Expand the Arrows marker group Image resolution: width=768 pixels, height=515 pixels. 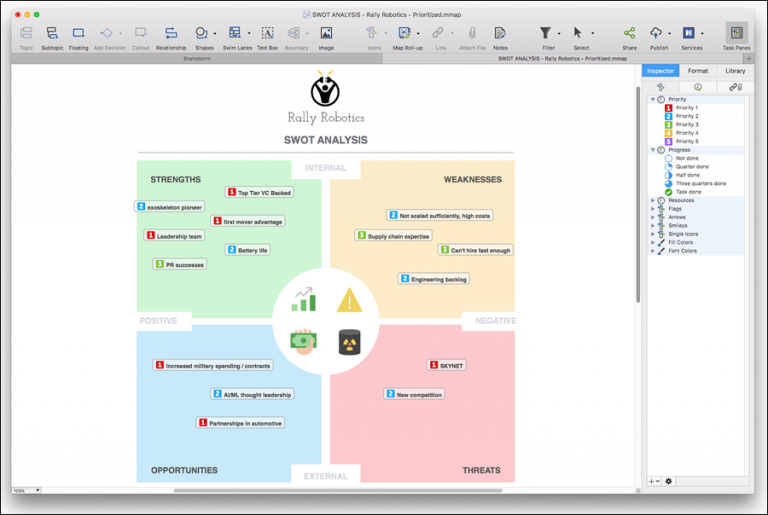[x=653, y=217]
